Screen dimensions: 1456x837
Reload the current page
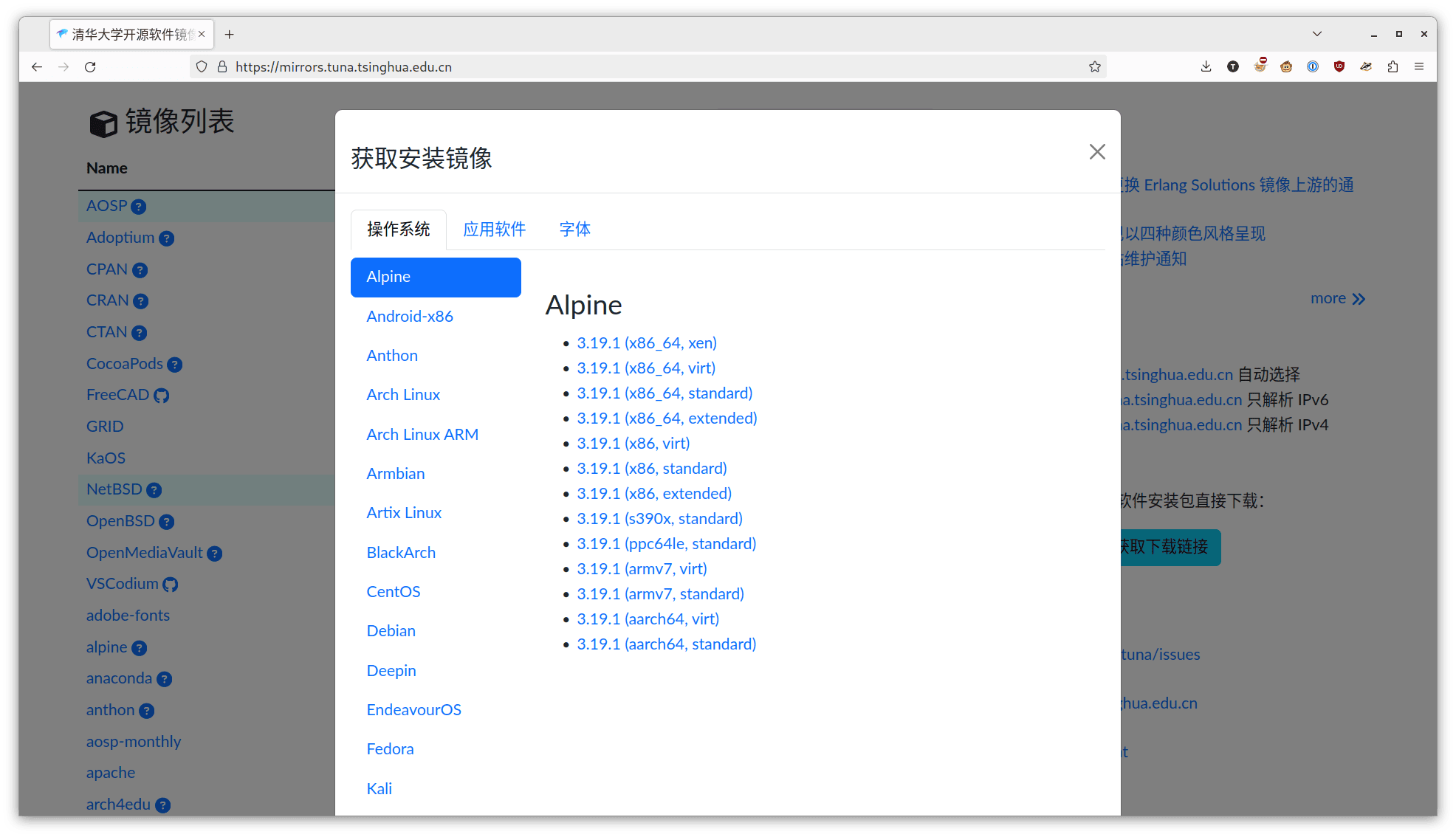(90, 66)
